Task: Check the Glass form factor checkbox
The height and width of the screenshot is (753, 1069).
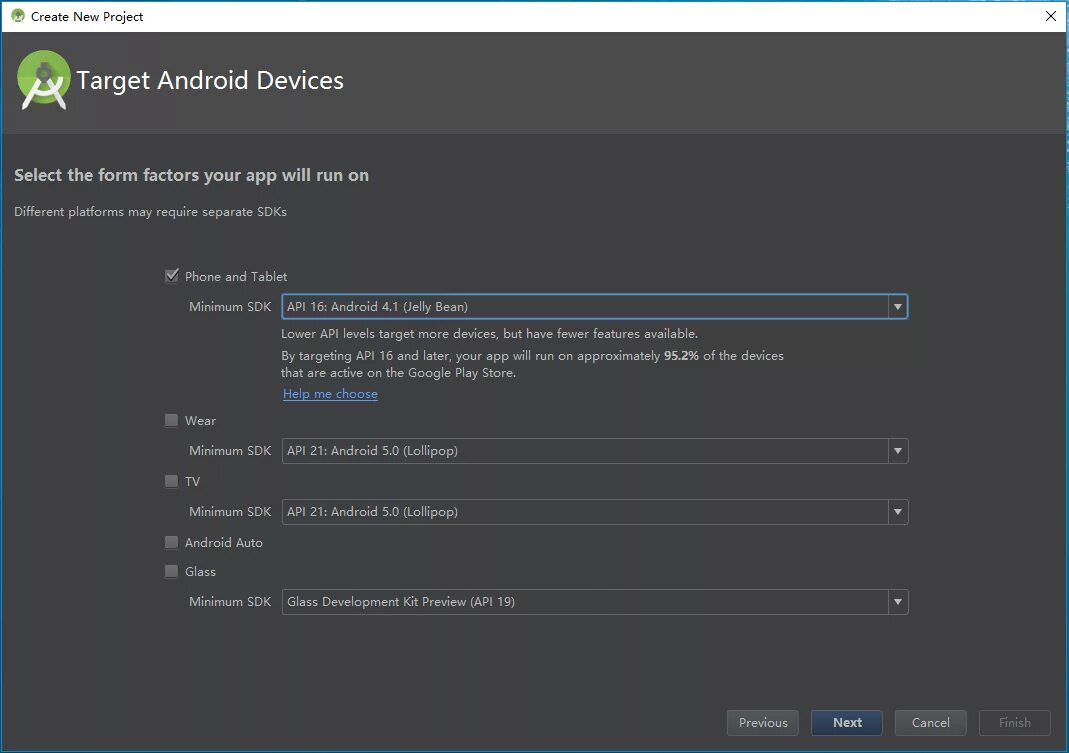Action: click(171, 571)
